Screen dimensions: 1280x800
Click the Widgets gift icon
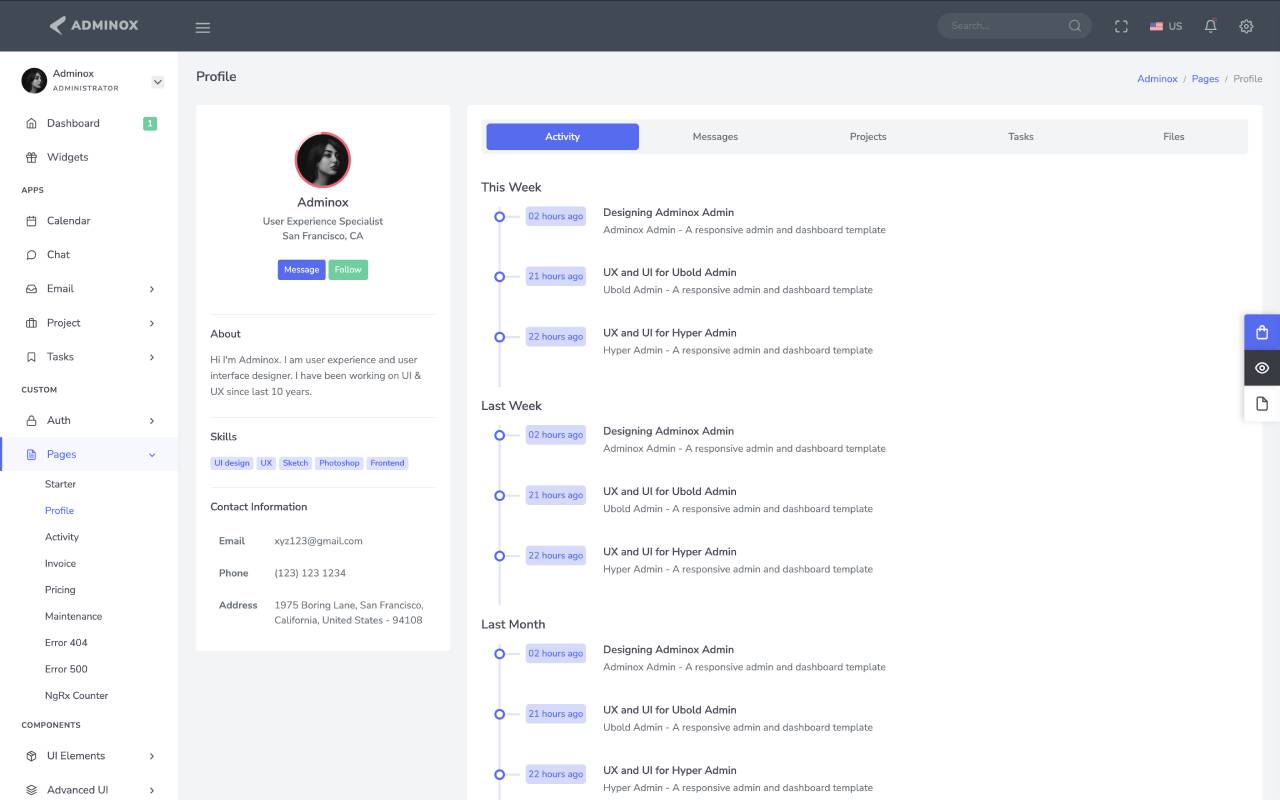click(31, 158)
